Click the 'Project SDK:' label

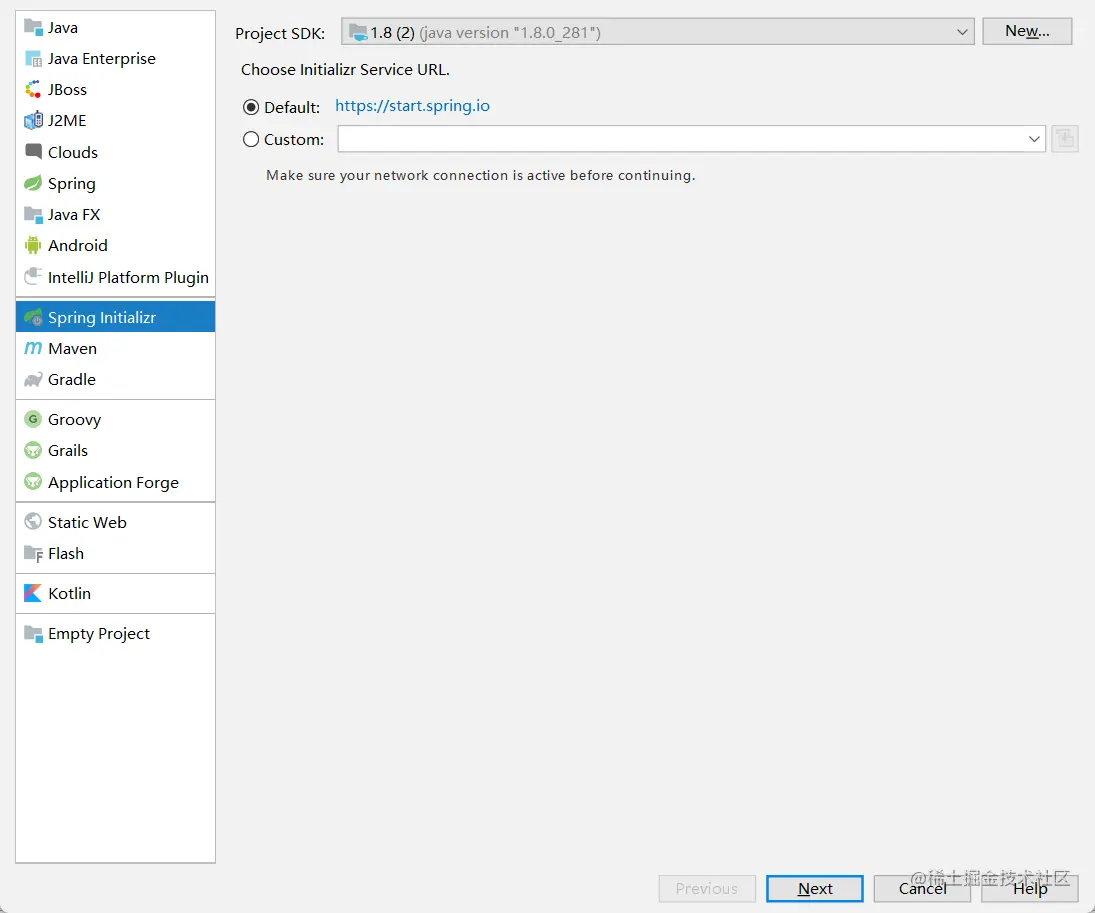coord(280,34)
